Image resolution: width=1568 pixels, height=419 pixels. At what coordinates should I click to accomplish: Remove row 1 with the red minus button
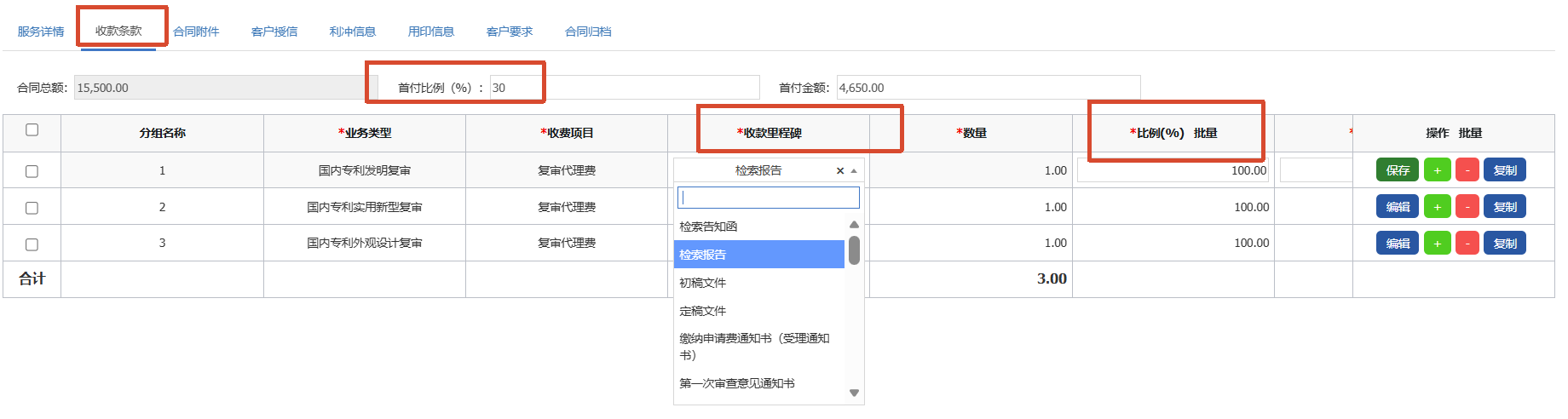[x=1467, y=170]
